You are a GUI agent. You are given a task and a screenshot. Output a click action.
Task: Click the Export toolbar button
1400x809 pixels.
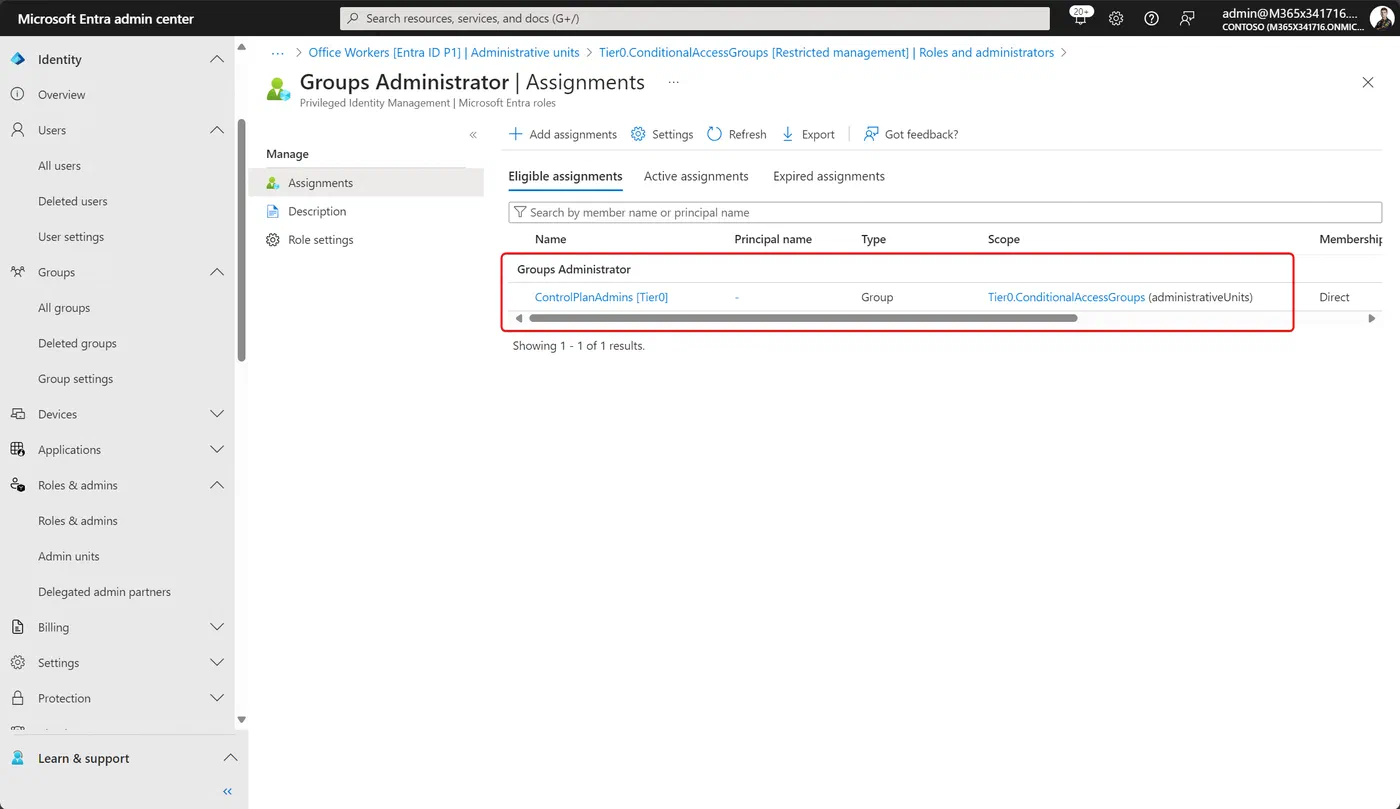click(808, 134)
